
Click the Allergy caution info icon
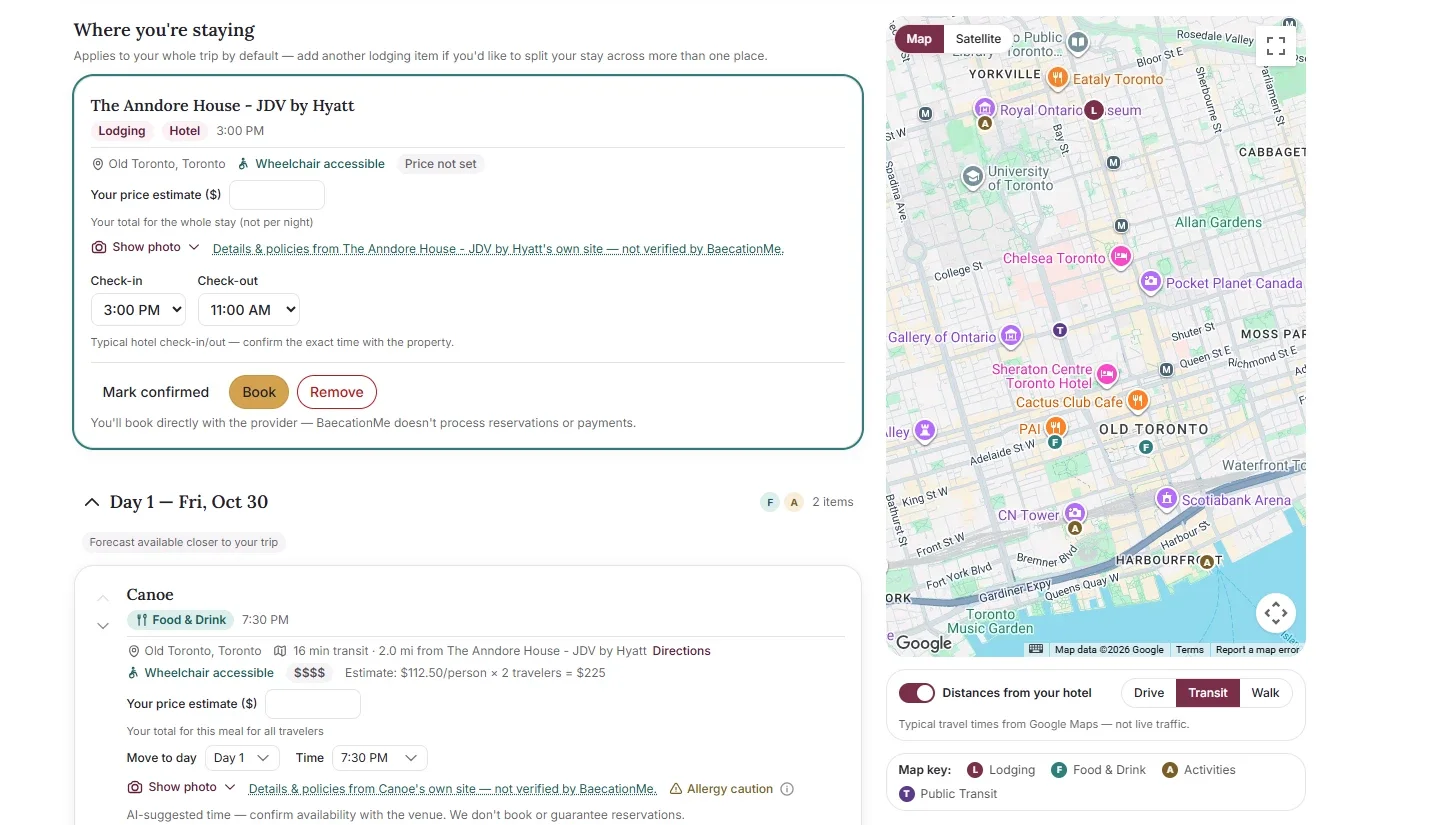pos(787,789)
